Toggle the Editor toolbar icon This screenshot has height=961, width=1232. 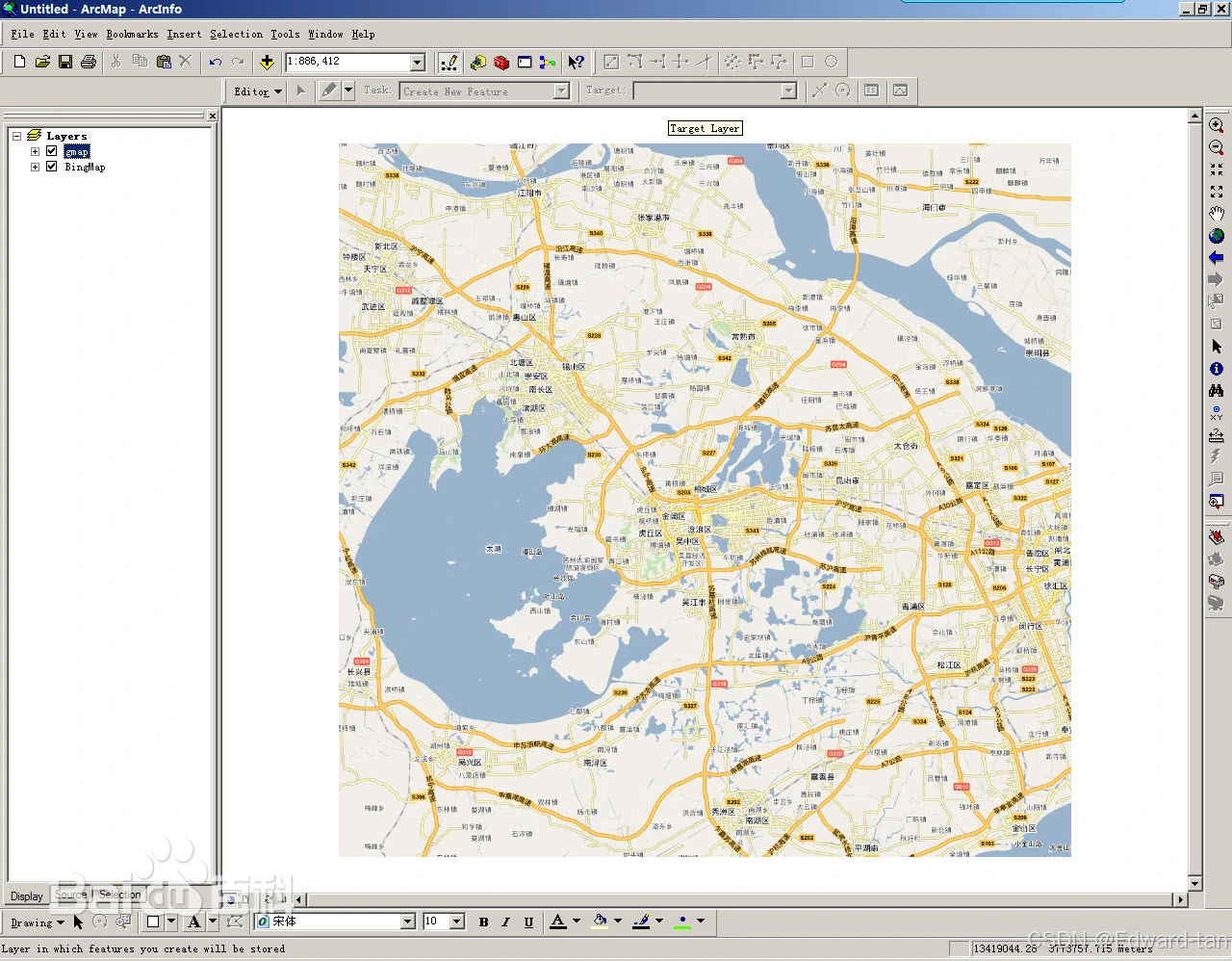(x=449, y=62)
